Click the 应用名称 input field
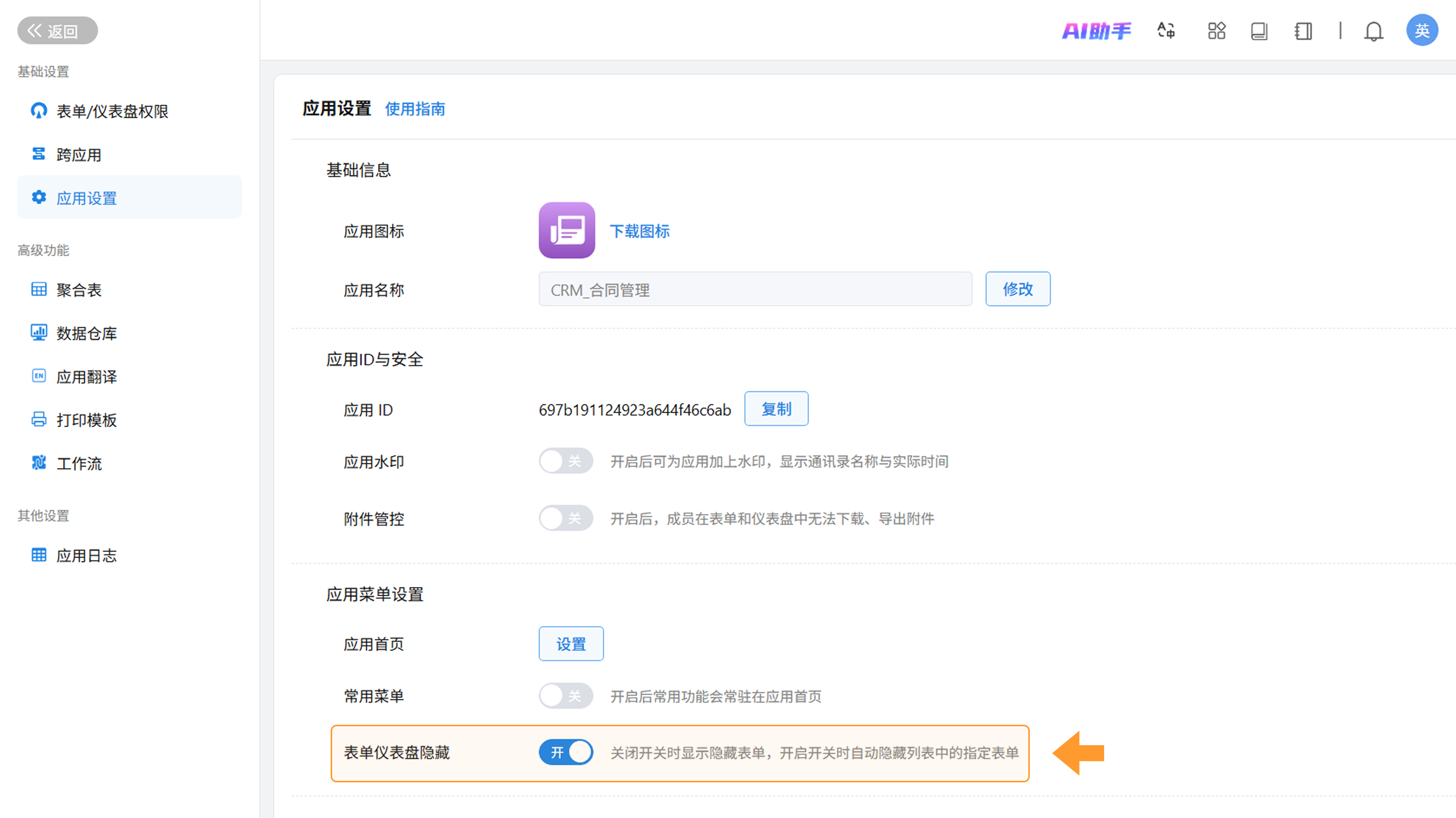Image resolution: width=1456 pixels, height=818 pixels. 755,290
